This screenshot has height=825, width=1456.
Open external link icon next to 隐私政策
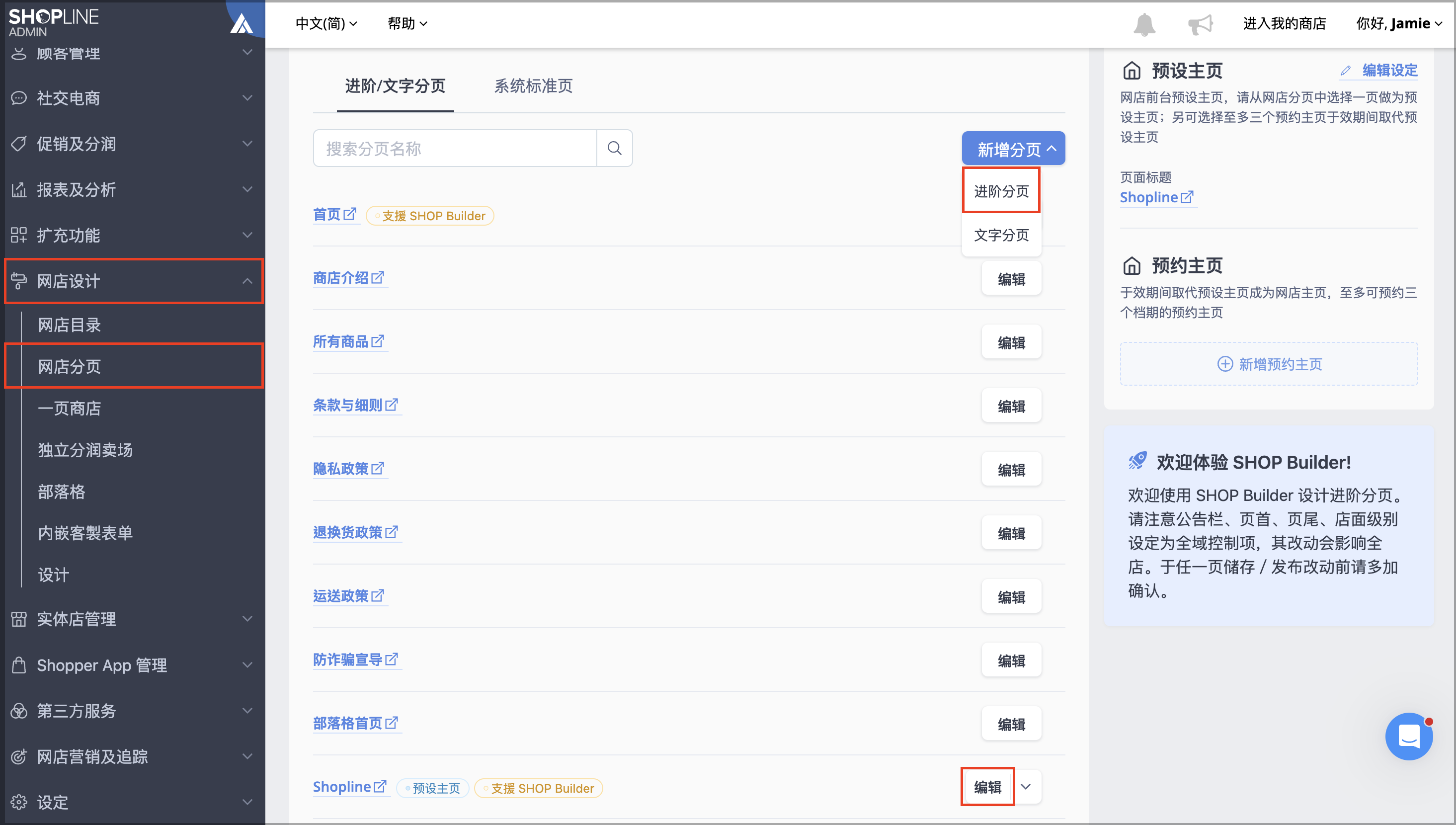[x=378, y=468]
